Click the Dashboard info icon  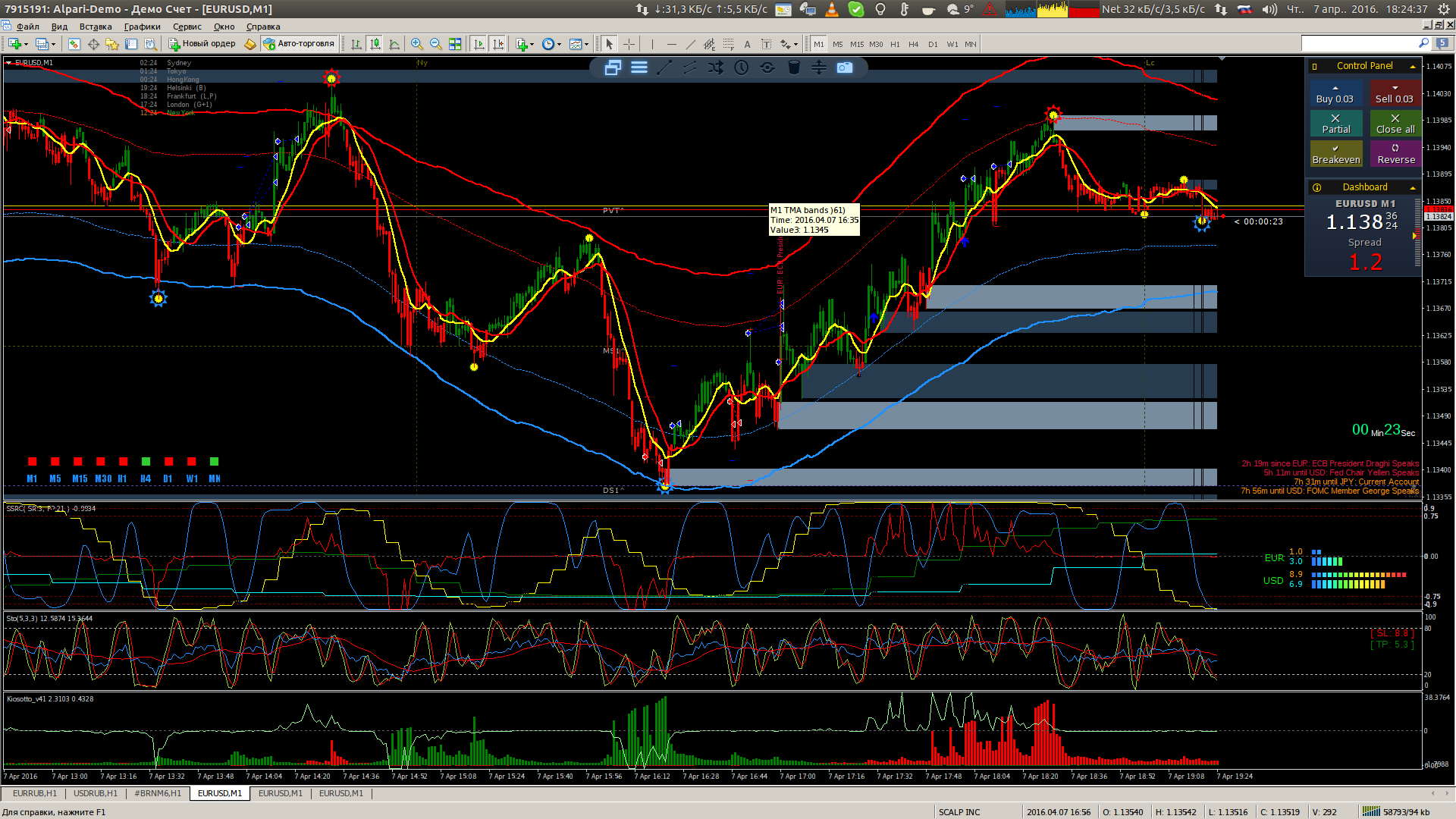1316,187
